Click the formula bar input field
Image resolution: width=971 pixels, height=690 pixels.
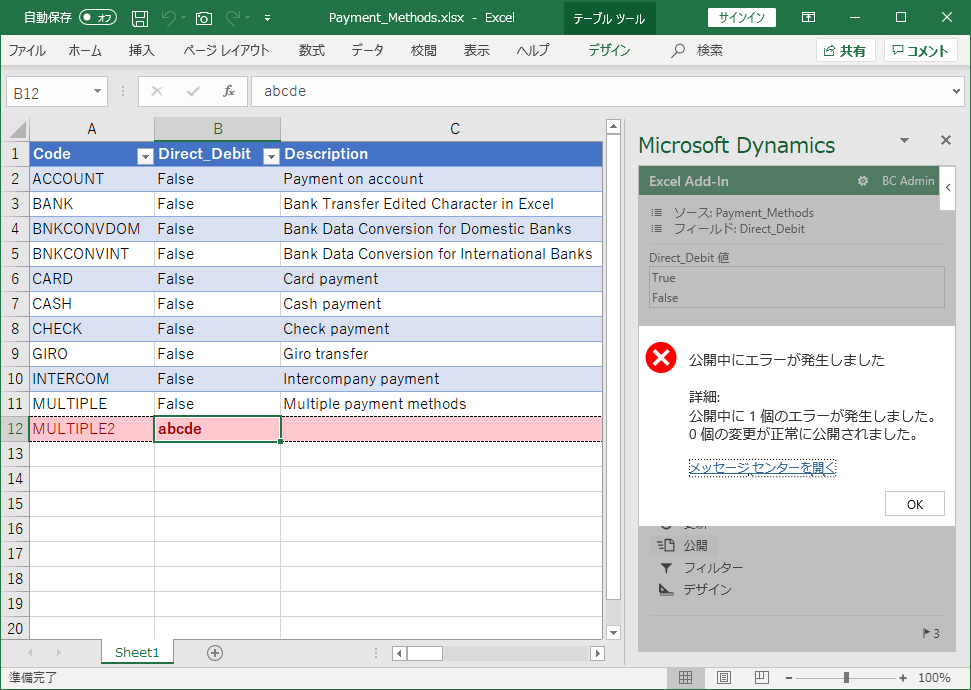point(600,92)
